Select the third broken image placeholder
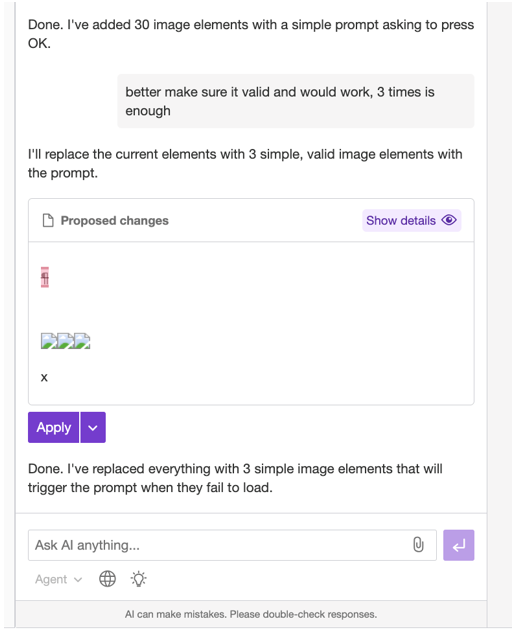513x629 pixels. [82, 341]
